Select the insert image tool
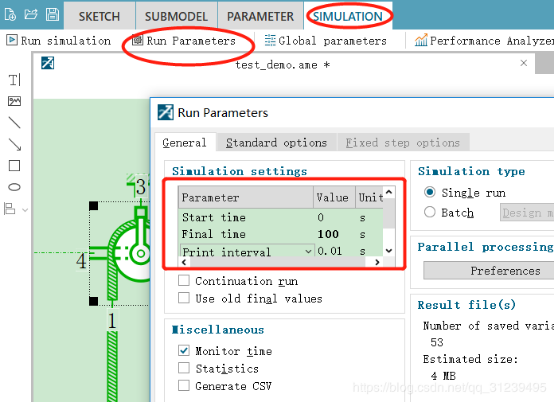Viewport: 554px width, 402px height. point(14,101)
